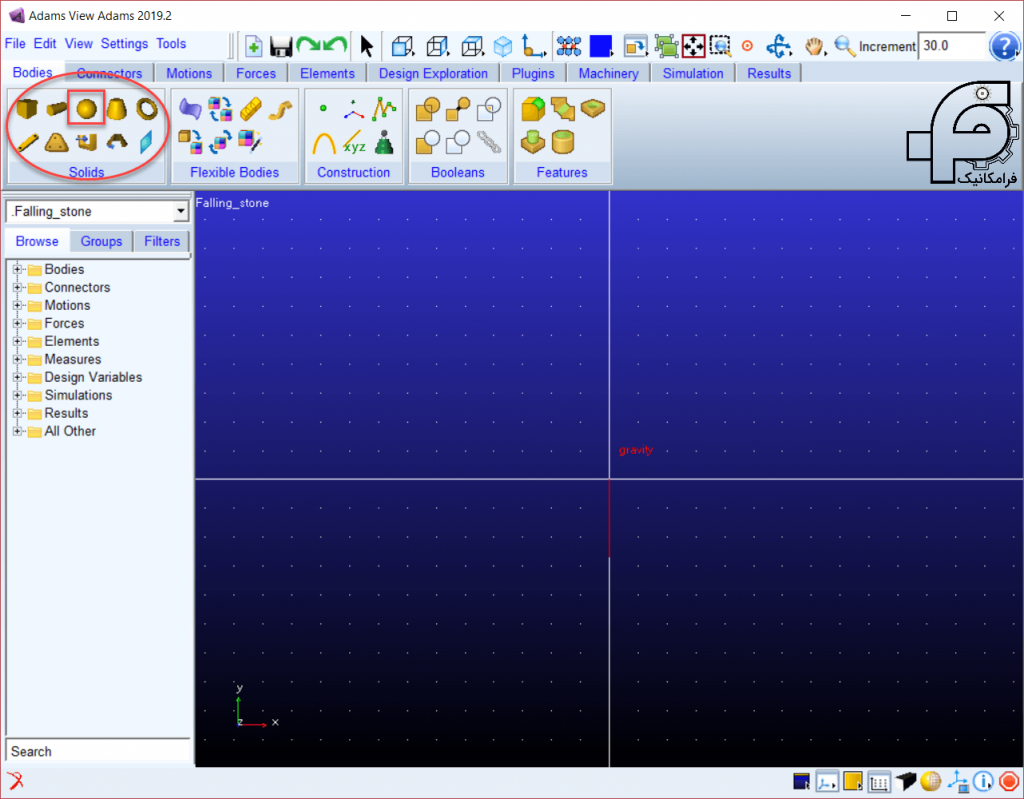Create a construction Point with green dot icon
Image resolution: width=1024 pixels, height=799 pixels.
(x=323, y=108)
